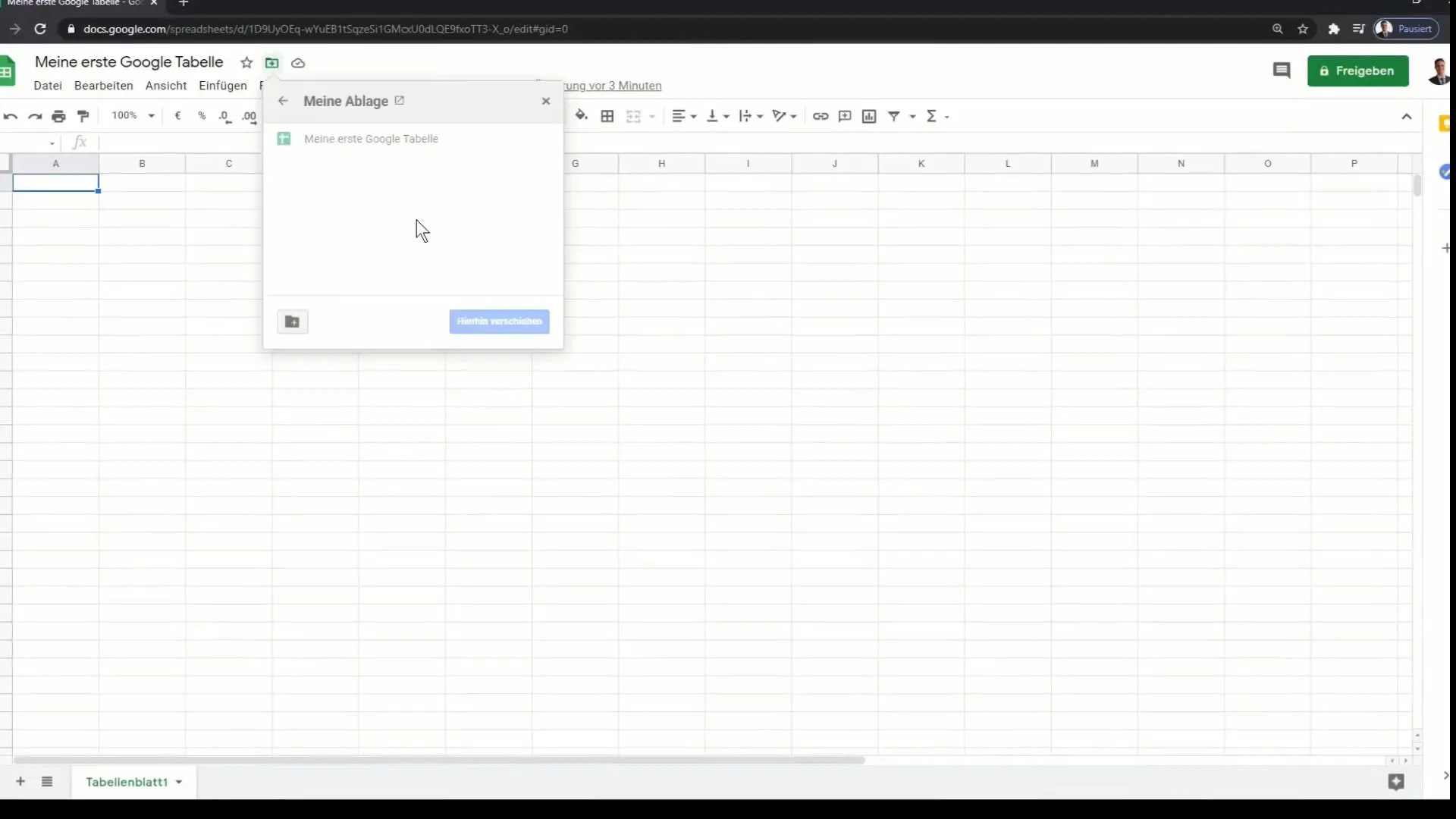This screenshot has height=819, width=1456.
Task: Open the Bearbeiten menu
Action: pos(104,86)
